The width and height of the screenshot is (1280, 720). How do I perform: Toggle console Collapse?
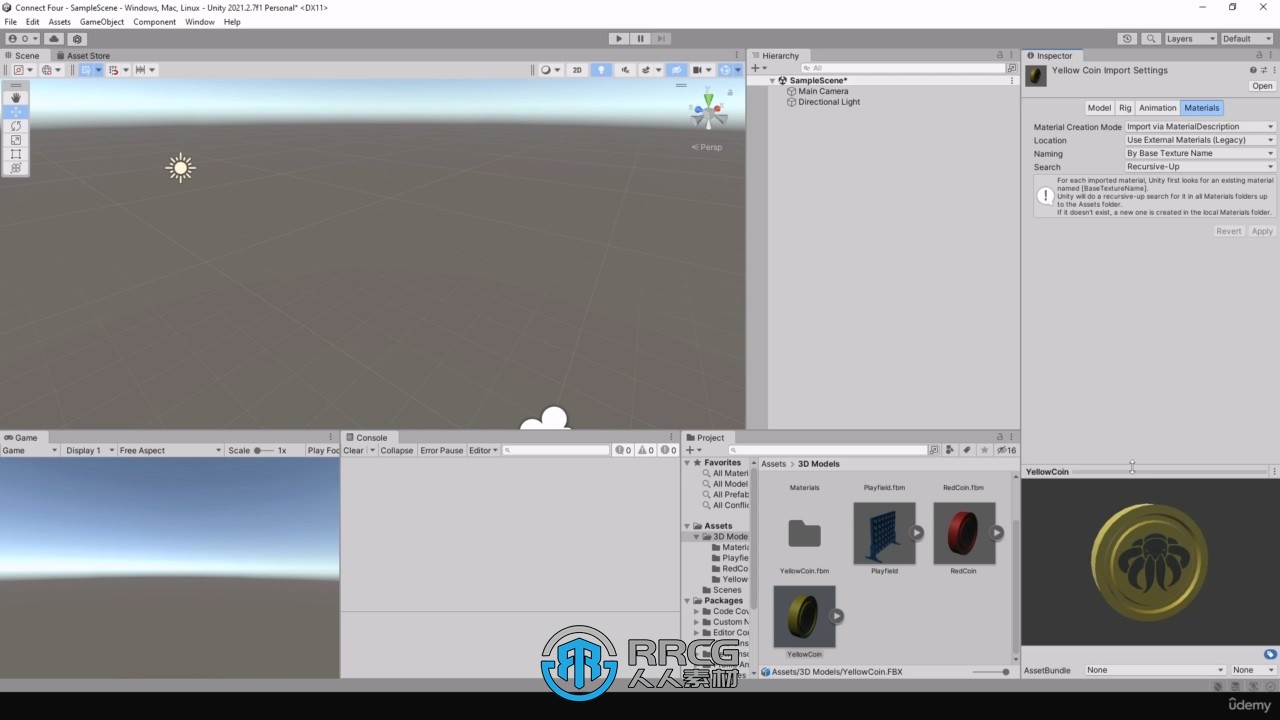pos(396,451)
